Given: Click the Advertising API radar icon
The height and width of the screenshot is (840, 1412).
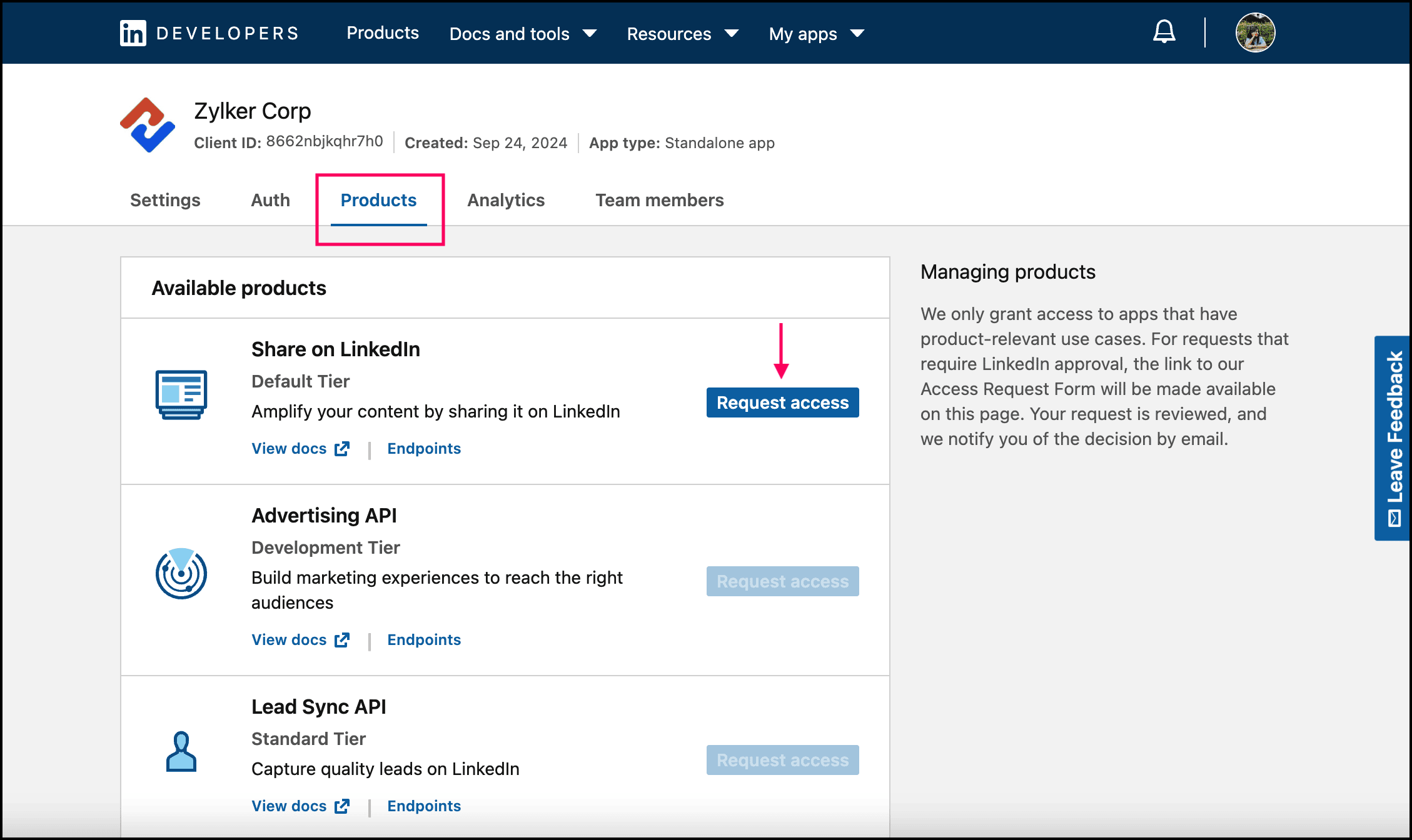Looking at the screenshot, I should point(181,573).
